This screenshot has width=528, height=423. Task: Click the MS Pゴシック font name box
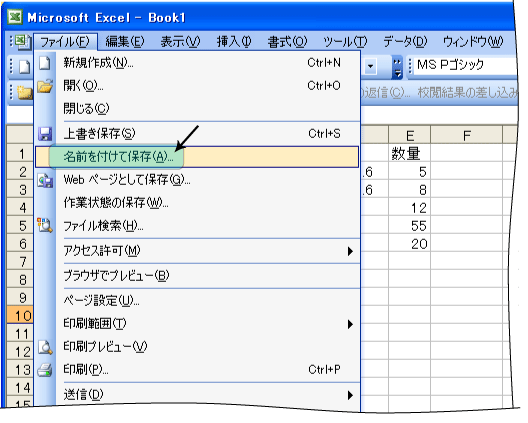[x=466, y=64]
